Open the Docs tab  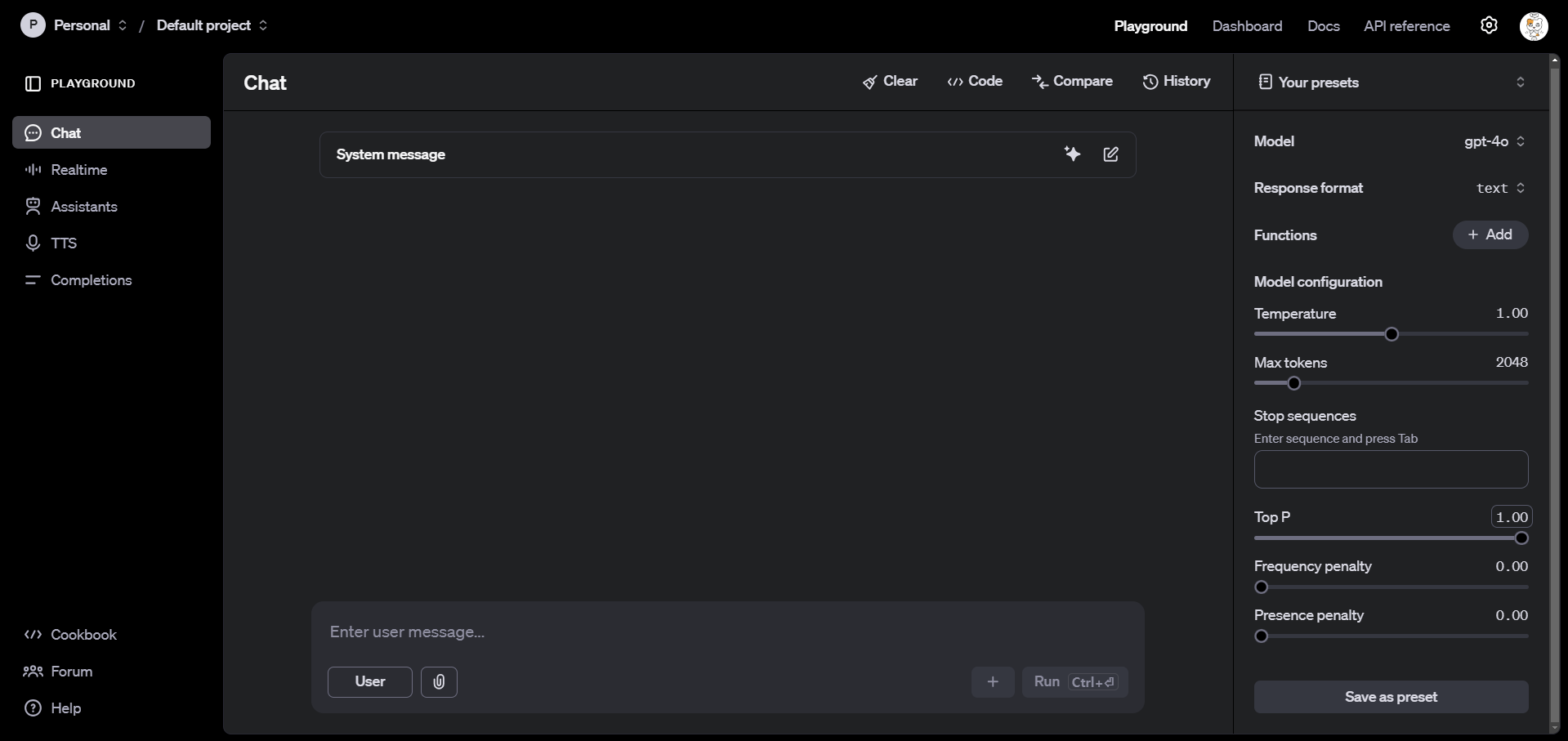click(1323, 26)
